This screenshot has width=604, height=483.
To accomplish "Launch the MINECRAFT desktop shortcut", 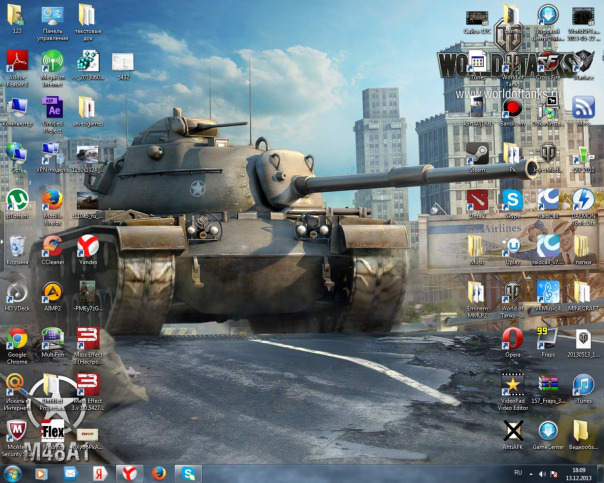I will (x=582, y=291).
